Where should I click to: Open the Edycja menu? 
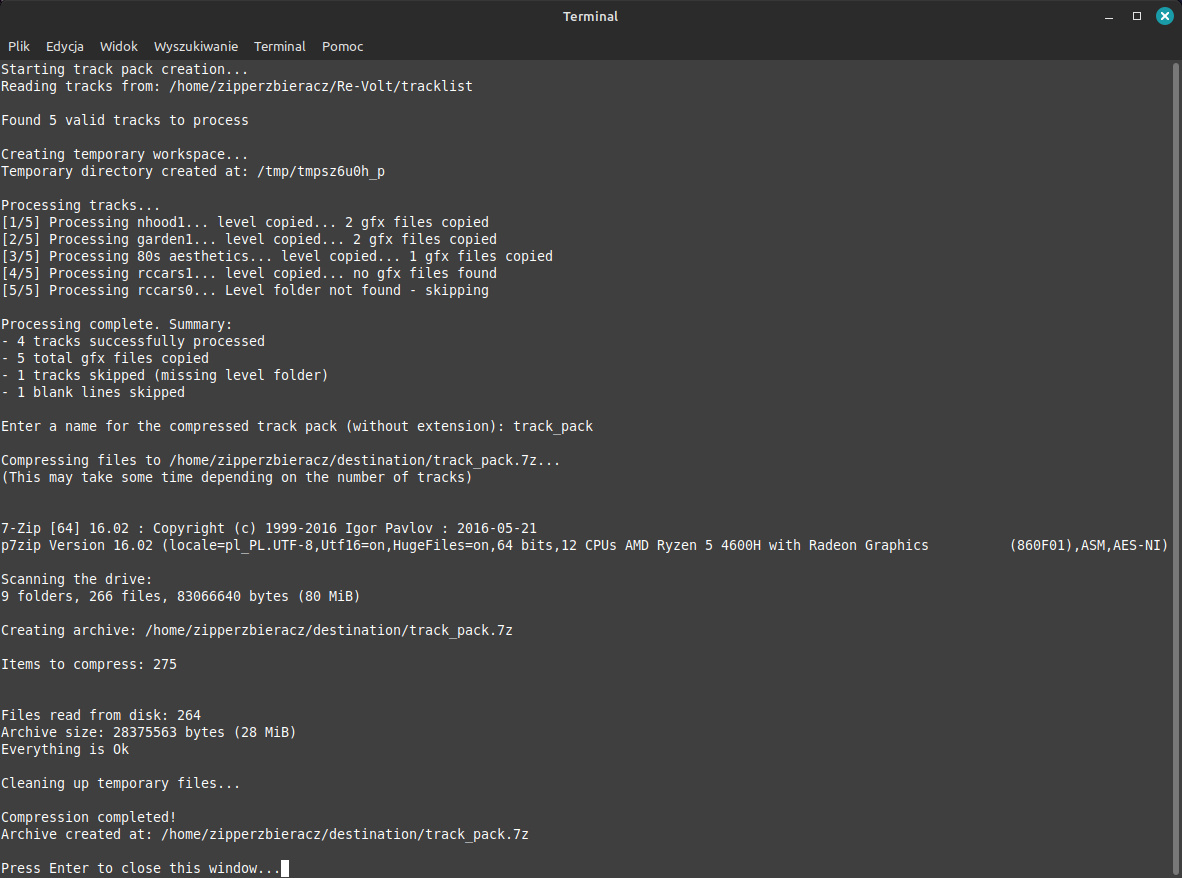tap(65, 47)
